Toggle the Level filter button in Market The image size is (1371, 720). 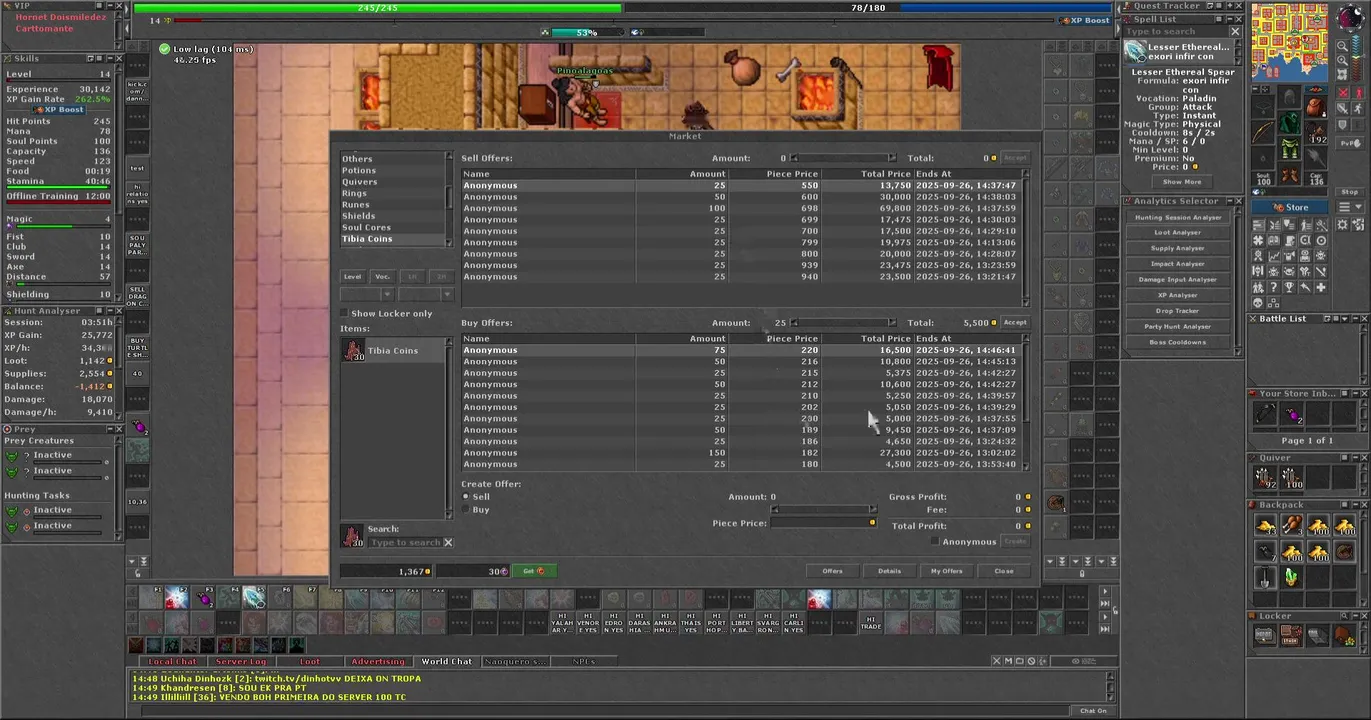tap(352, 276)
